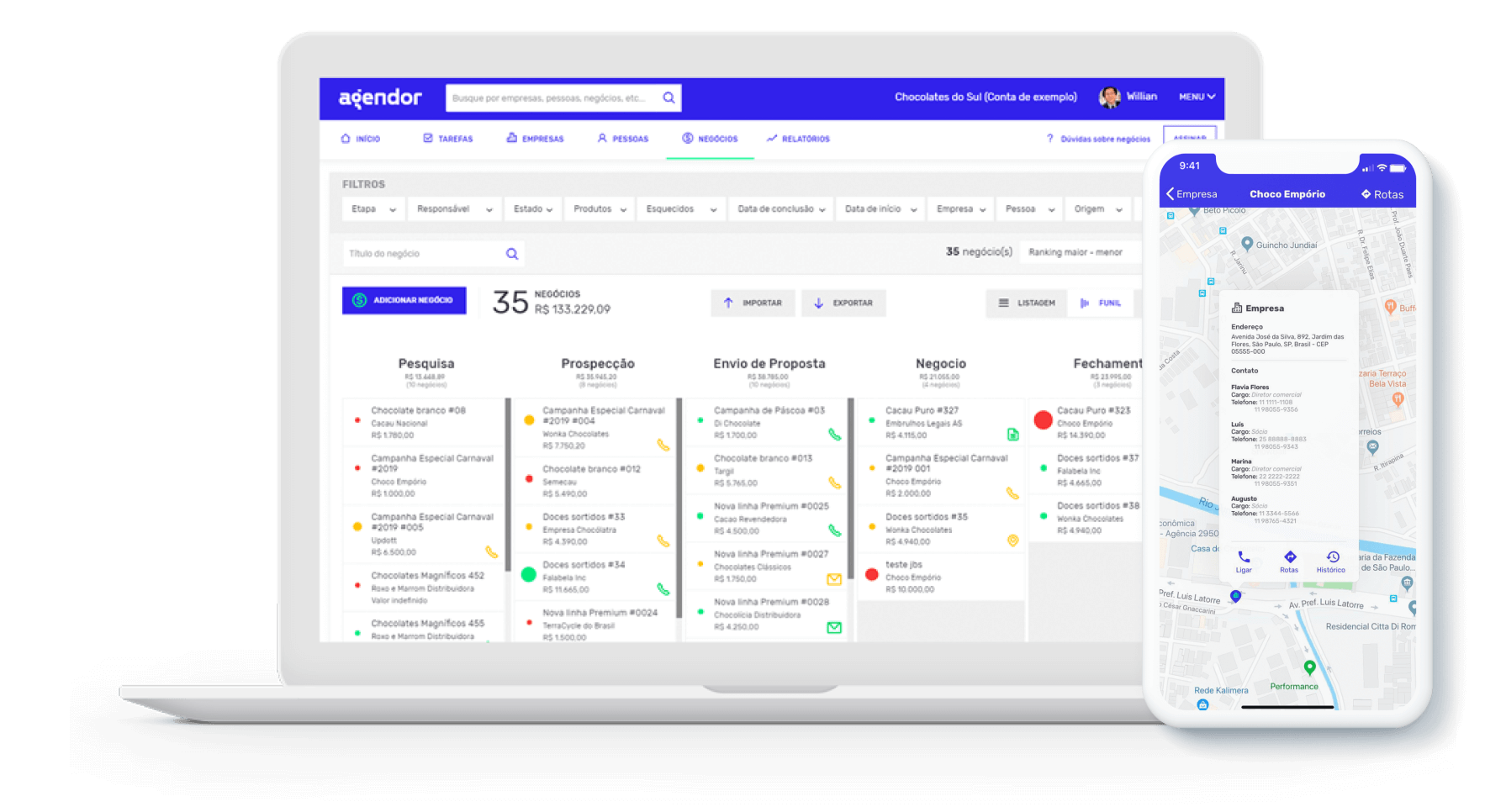The width and height of the screenshot is (1485, 812).
Task: Click email icon on Nova linha Premium #0027 card
Action: (x=834, y=579)
